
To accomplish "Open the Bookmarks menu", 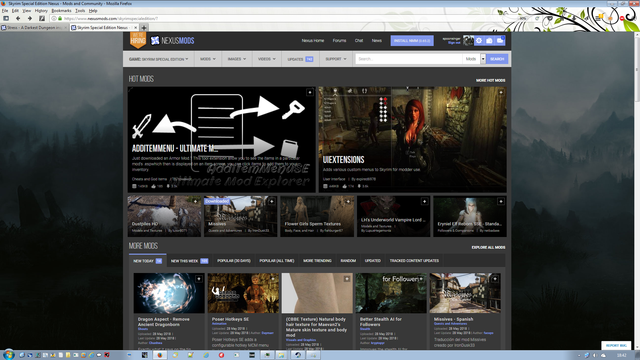I will pyautogui.click(x=61, y=11).
